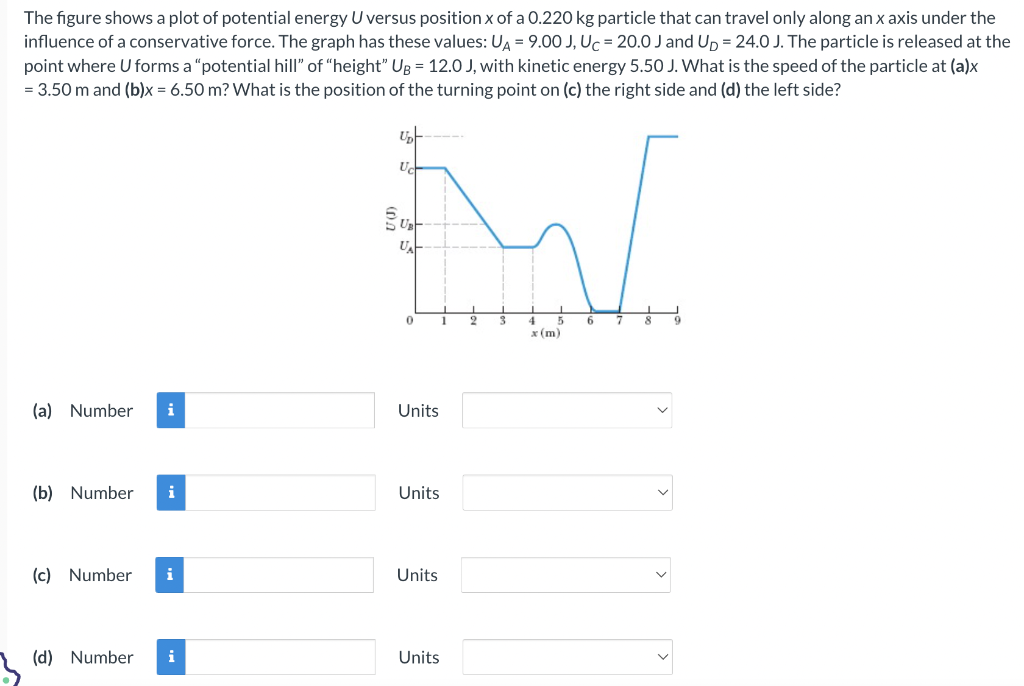Image resolution: width=1024 pixels, height=686 pixels.
Task: Click the info icon beside answer field (c)
Action: [170, 574]
